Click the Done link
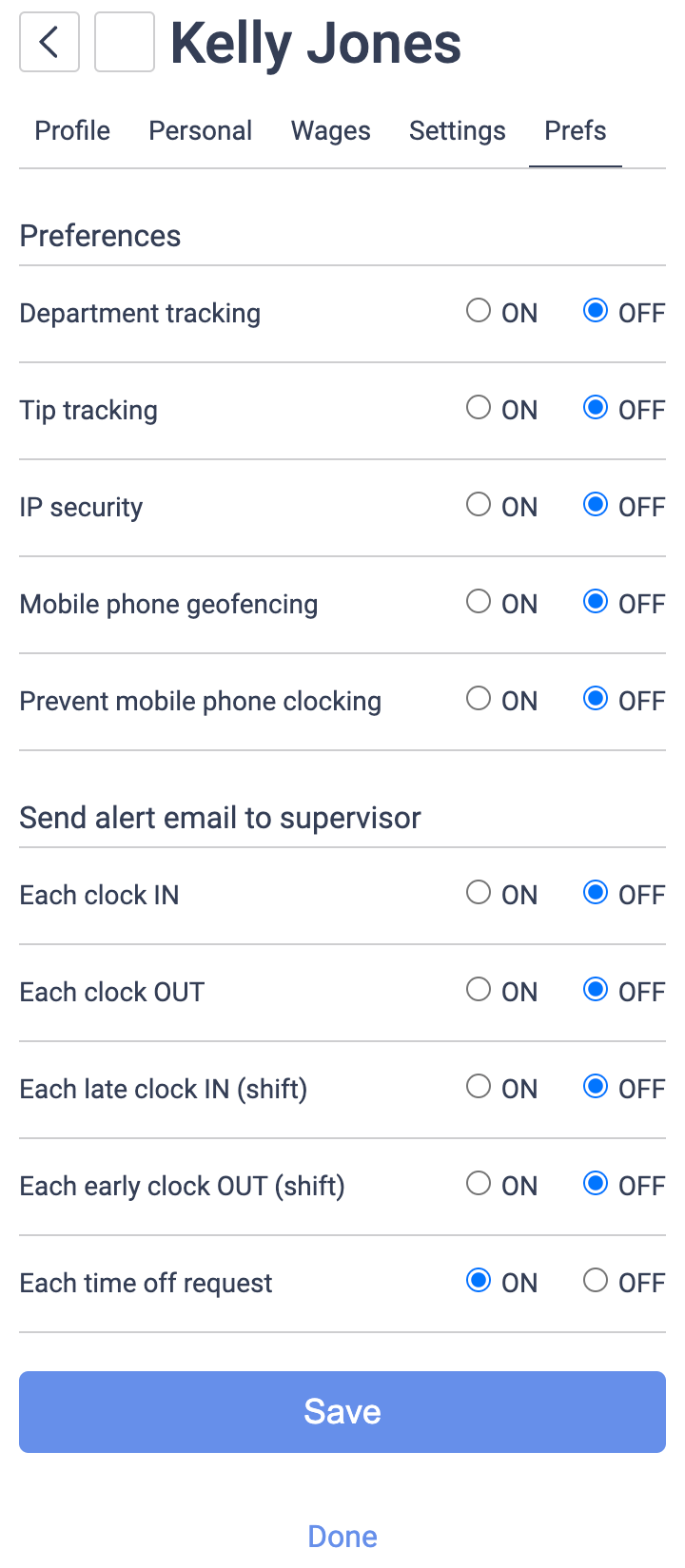685x1568 pixels. [x=342, y=1536]
